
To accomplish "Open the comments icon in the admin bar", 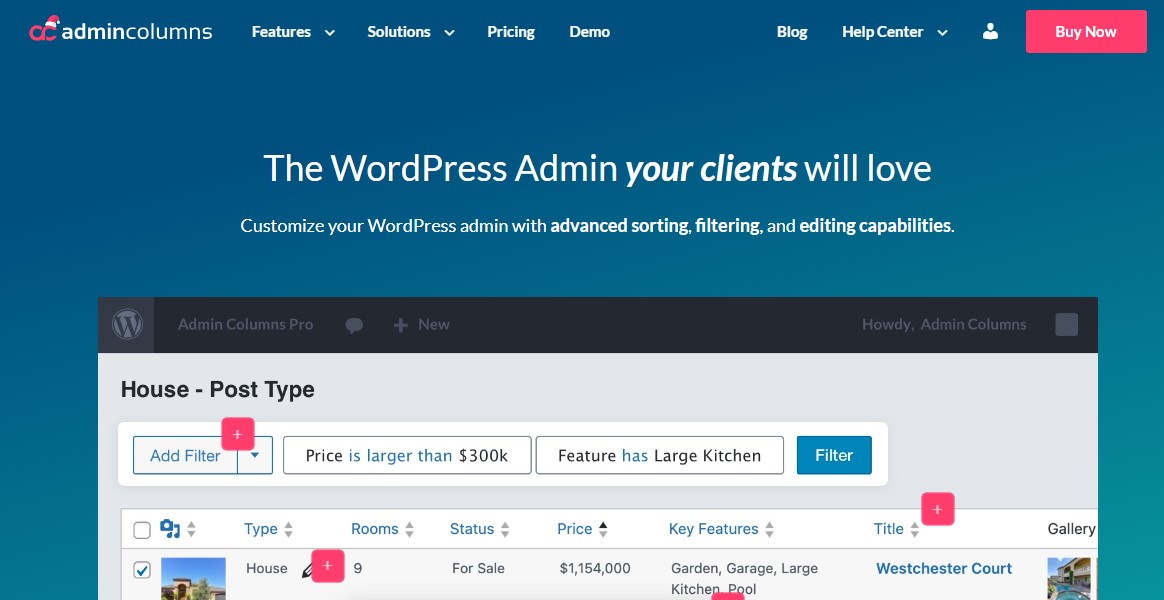I will (354, 324).
